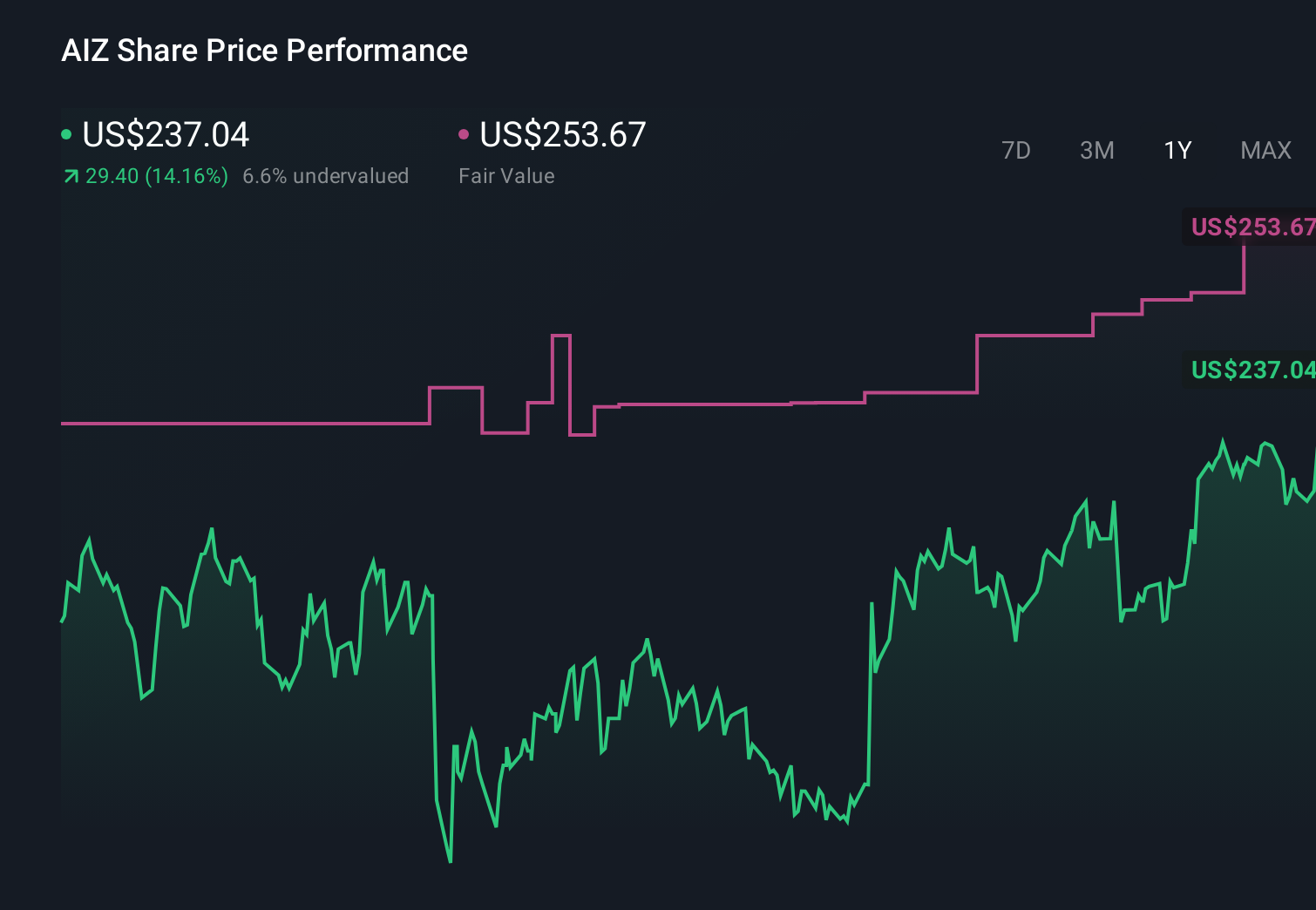Screen dimensions: 1316x910
Task: Click the US$237.04 price tag on the right
Action: [1251, 370]
